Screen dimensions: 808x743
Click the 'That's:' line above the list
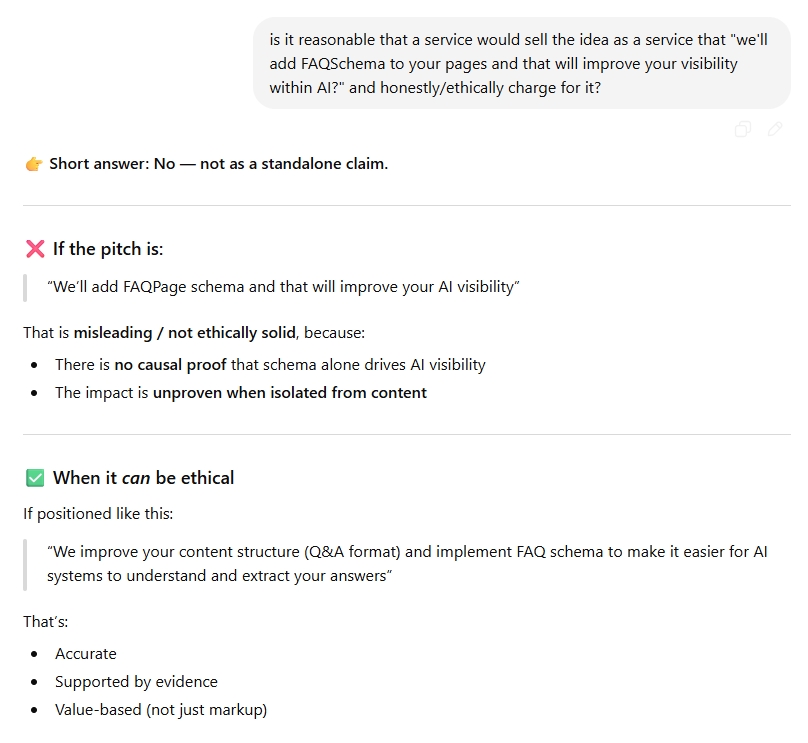(46, 622)
